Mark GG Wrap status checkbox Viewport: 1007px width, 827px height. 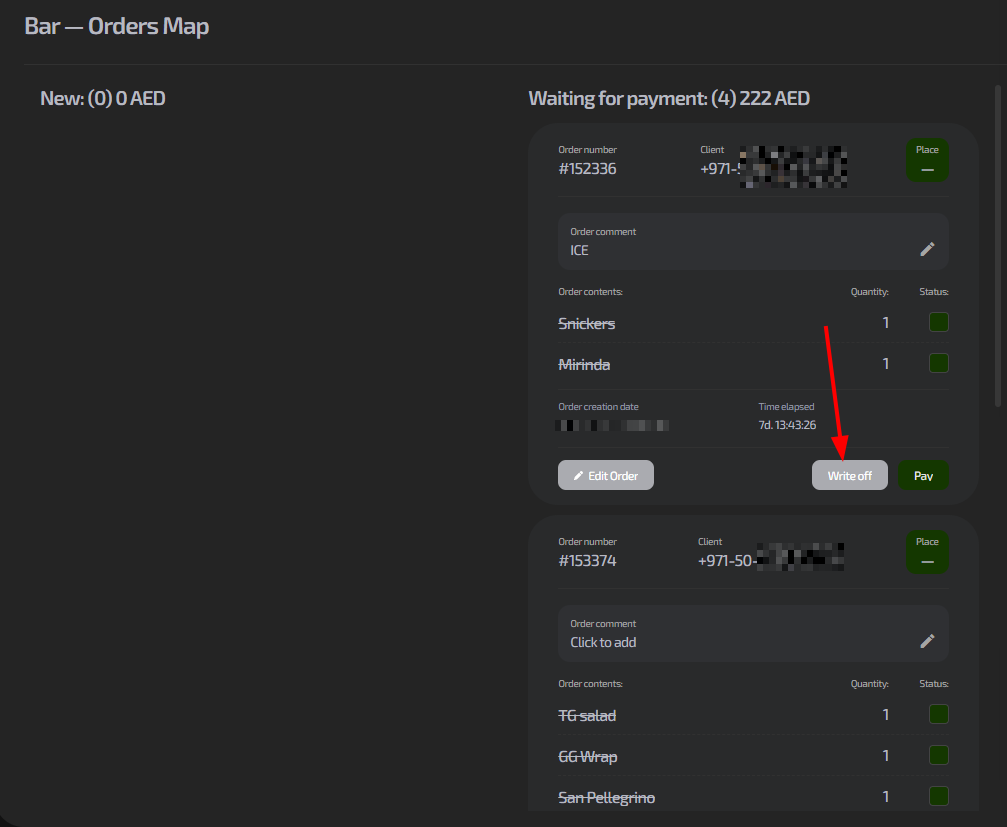[x=938, y=755]
